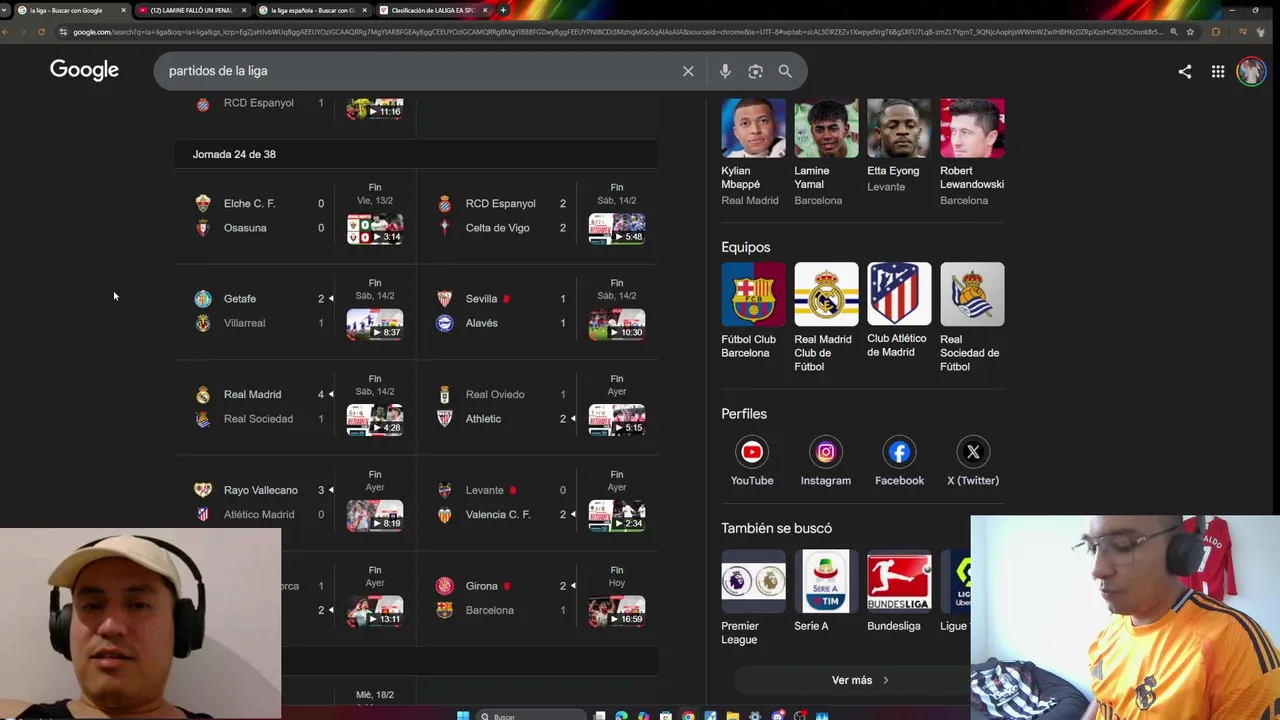Play Real Oviedo vs Athletic highlights
This screenshot has height=720, width=1280.
pos(617,420)
